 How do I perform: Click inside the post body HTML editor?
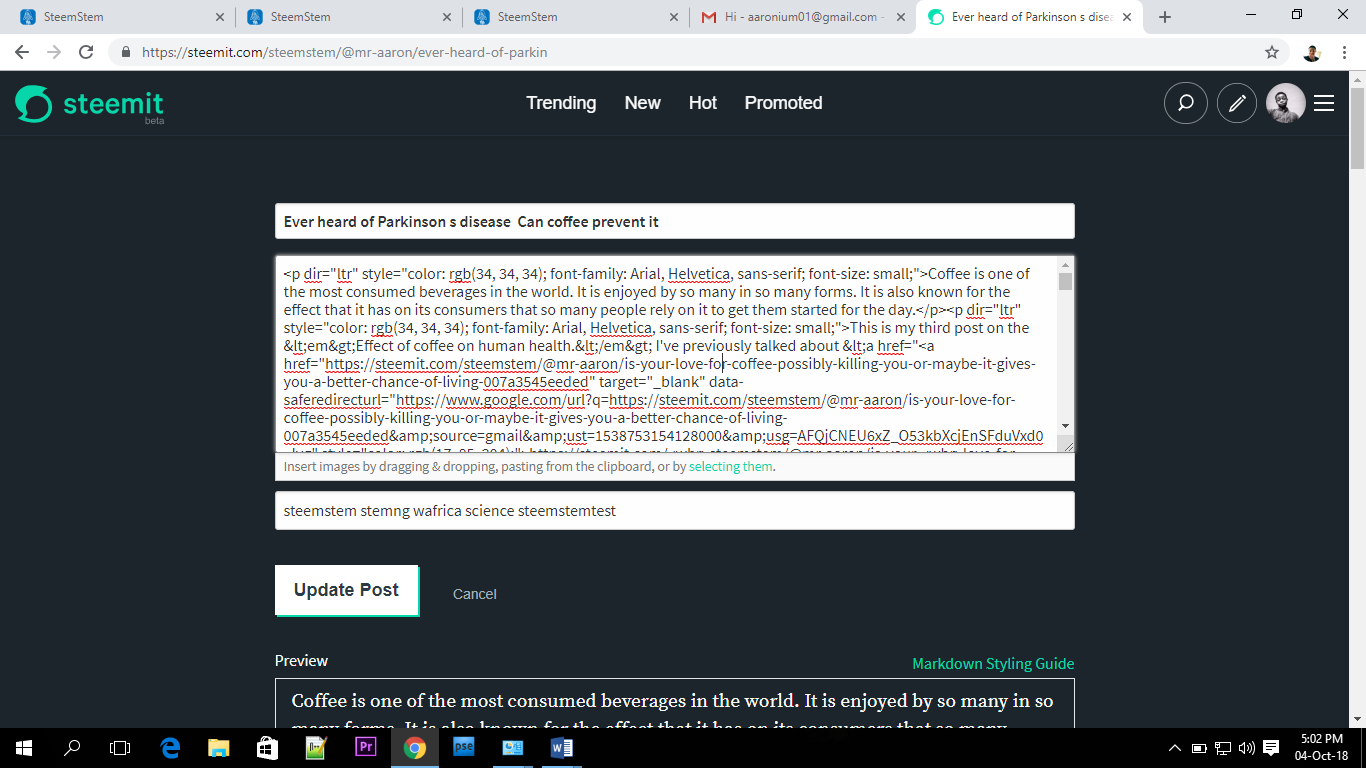[666, 354]
